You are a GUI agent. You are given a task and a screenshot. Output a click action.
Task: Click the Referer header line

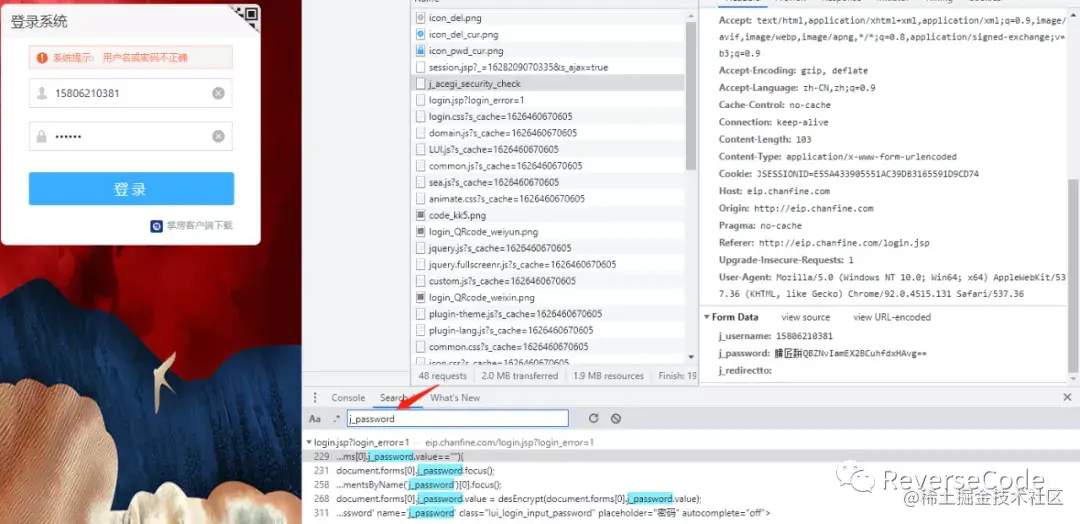824,242
